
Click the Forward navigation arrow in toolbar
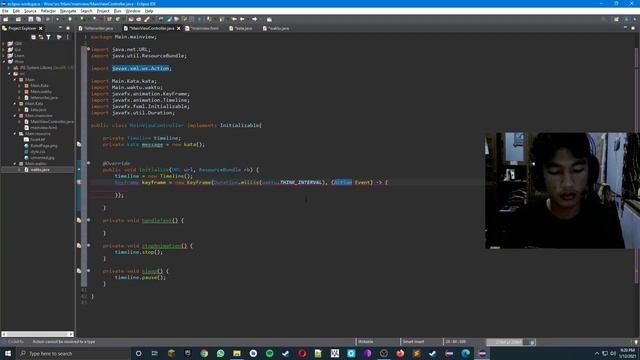(x=255, y=19)
